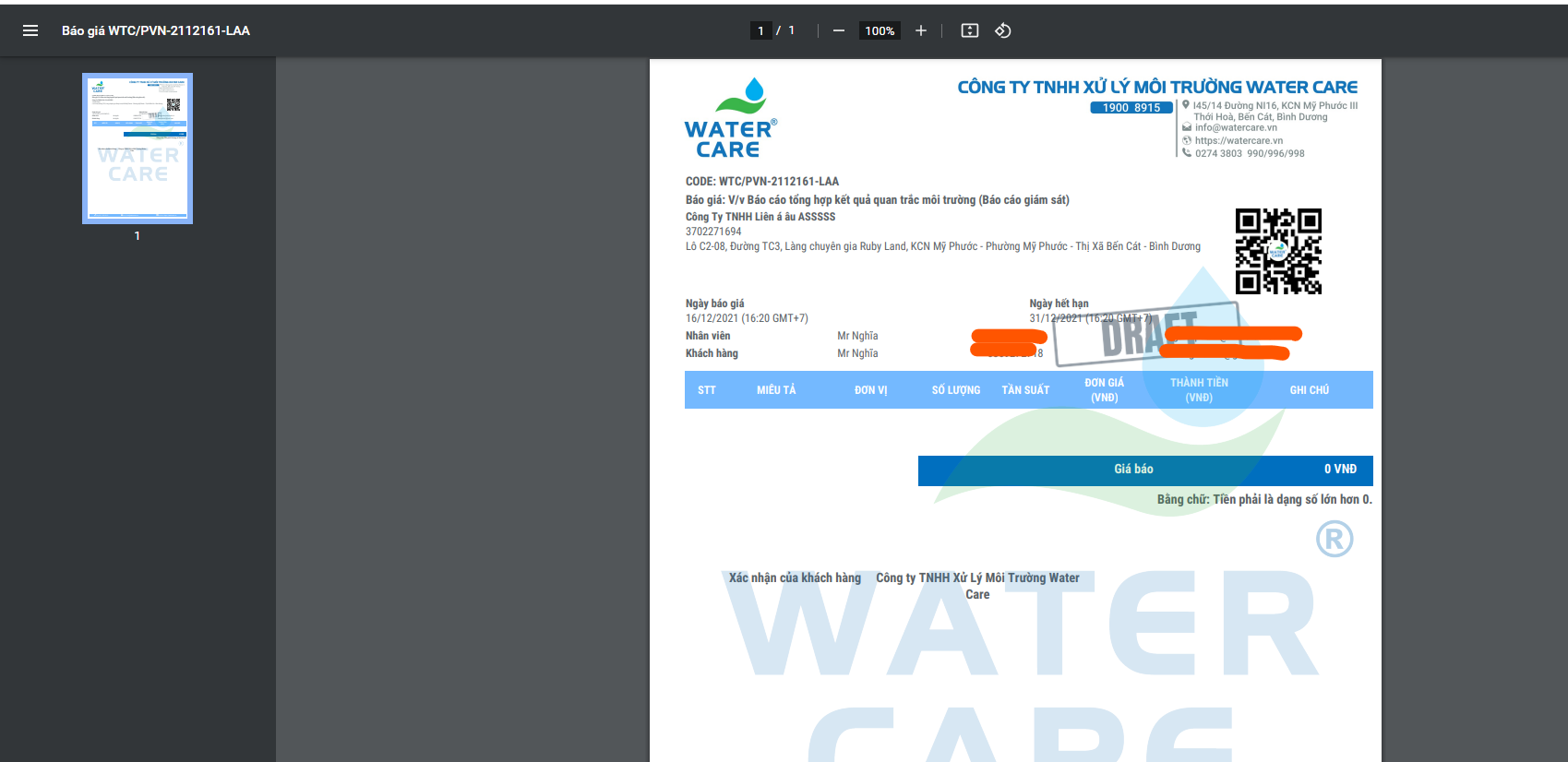The image size is (1568, 762).
Task: Click the zoom out minus icon
Action: [838, 30]
